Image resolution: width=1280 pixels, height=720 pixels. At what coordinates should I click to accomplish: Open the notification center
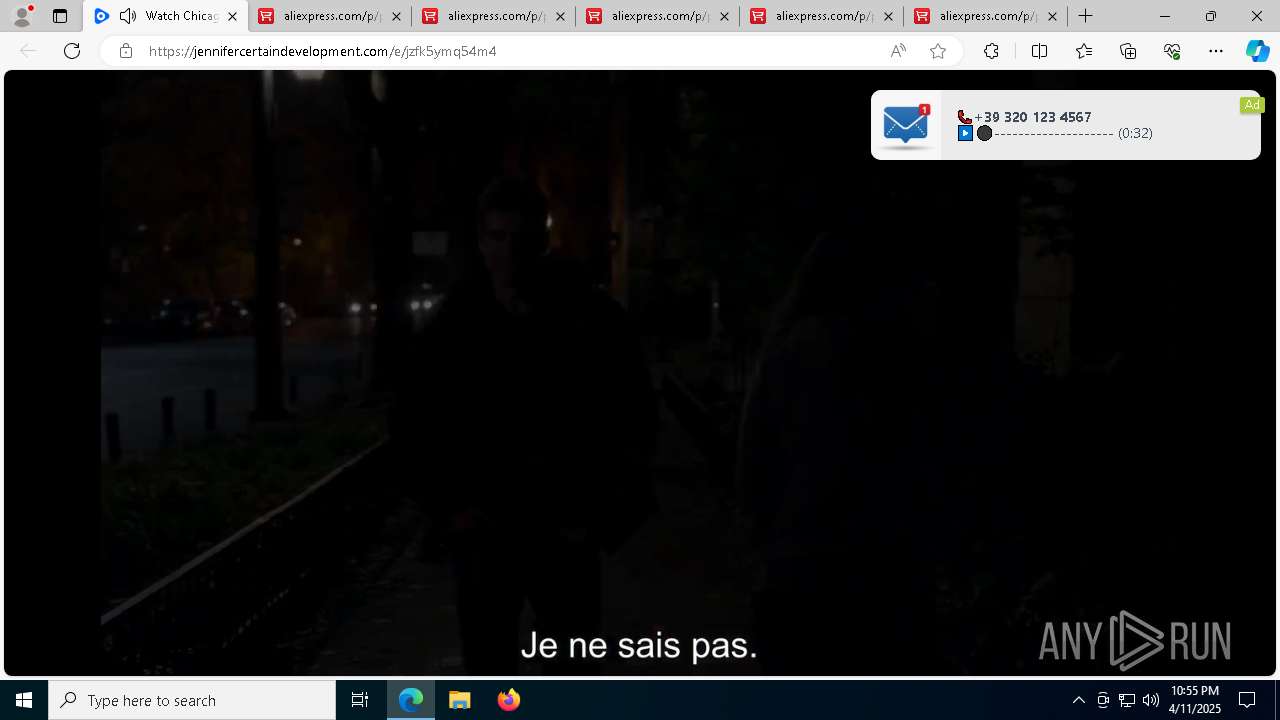(x=1247, y=700)
